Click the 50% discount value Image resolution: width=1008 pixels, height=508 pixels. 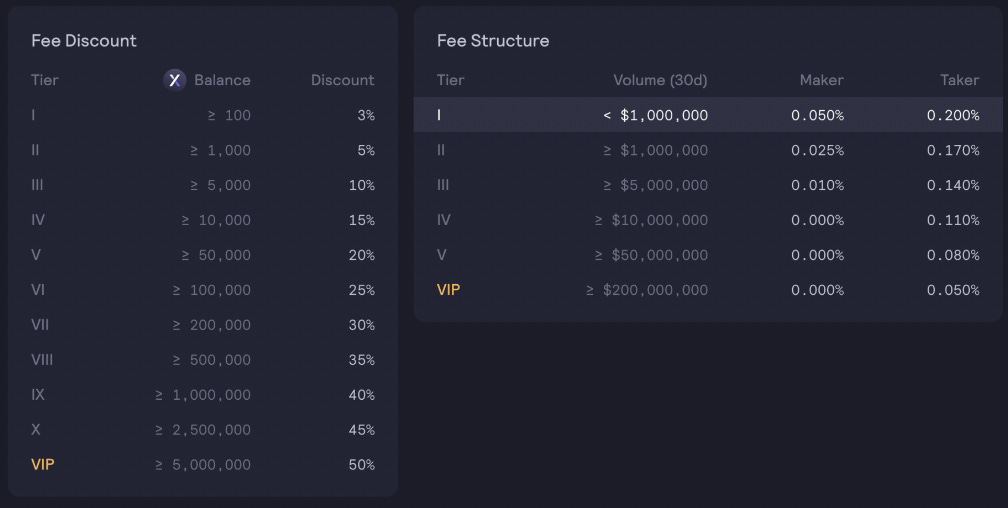pos(361,464)
